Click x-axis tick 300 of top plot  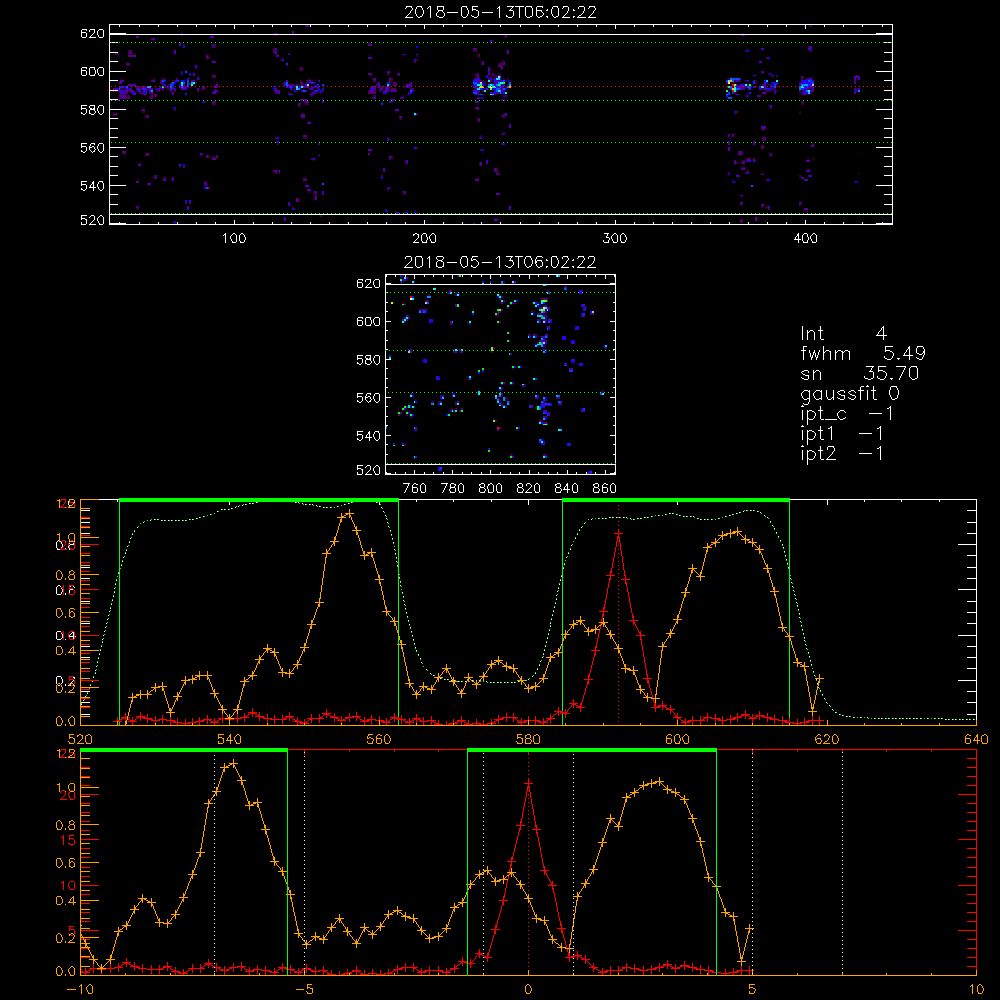(x=615, y=239)
